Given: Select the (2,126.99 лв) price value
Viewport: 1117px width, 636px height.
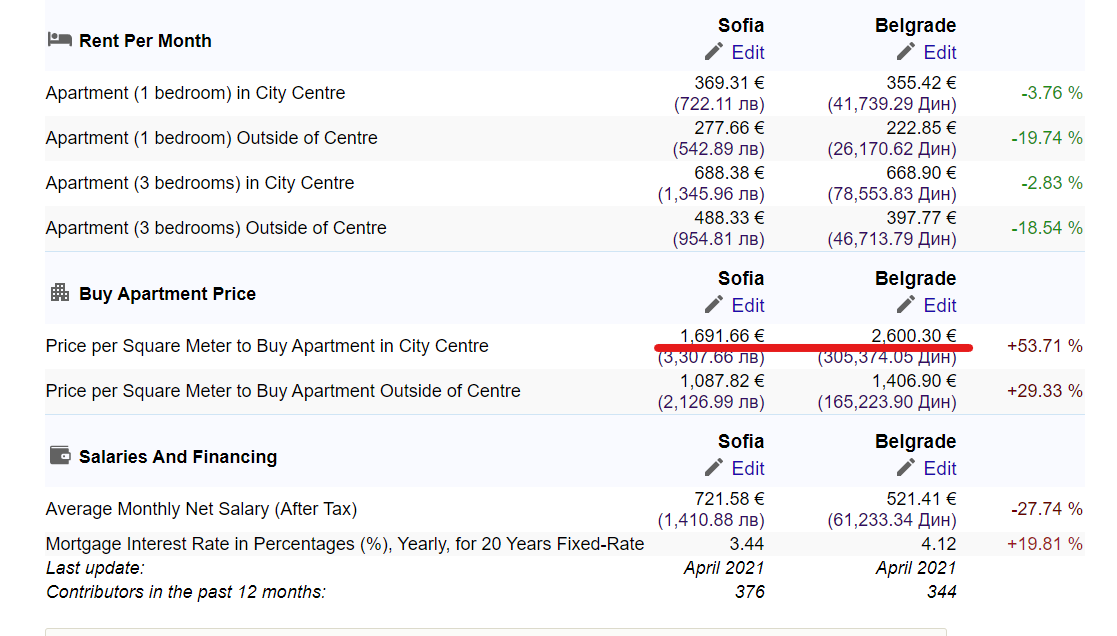Looking at the screenshot, I should pos(711,402).
